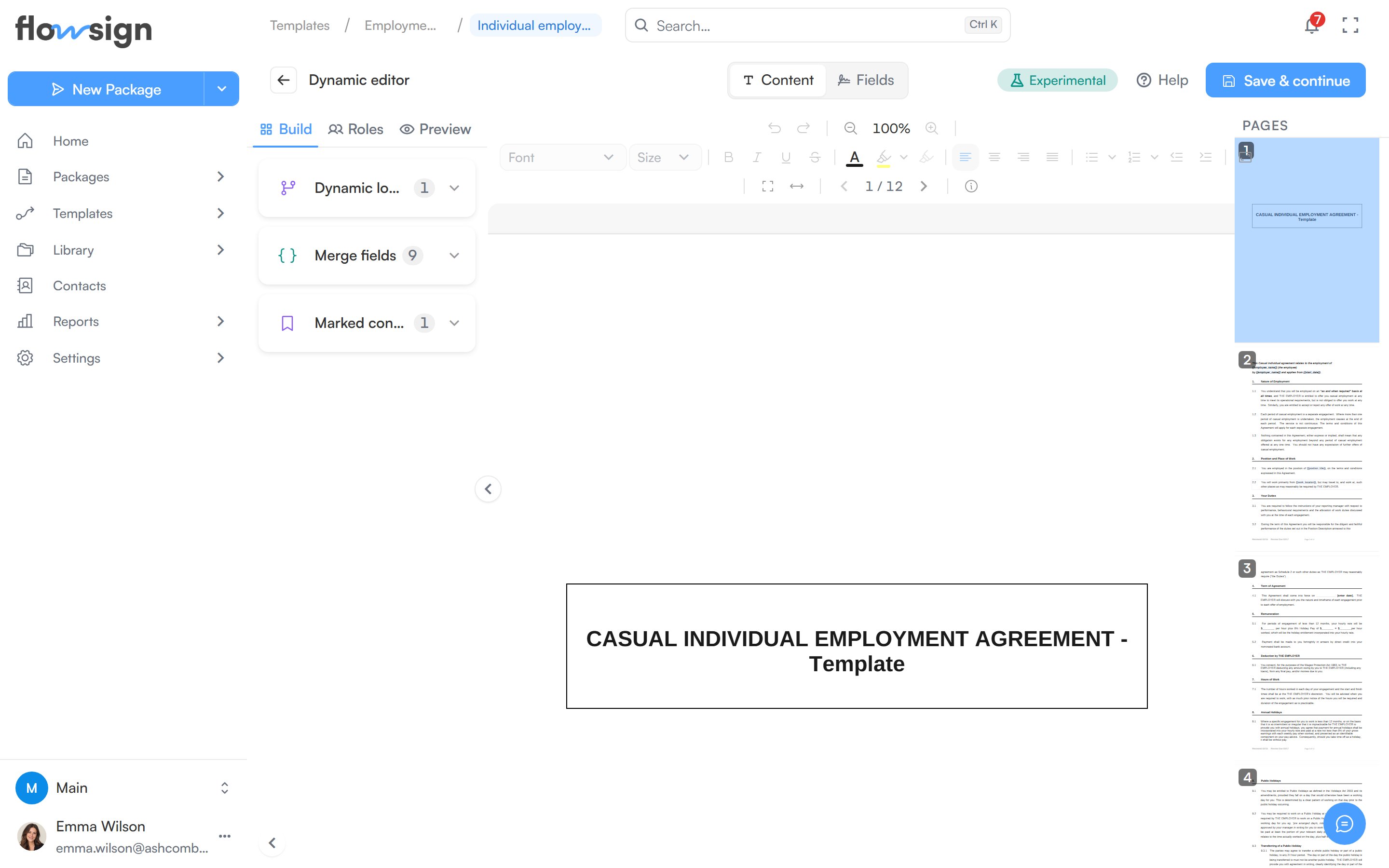Go to previous page arrow
1389x868 pixels.
pos(844,186)
